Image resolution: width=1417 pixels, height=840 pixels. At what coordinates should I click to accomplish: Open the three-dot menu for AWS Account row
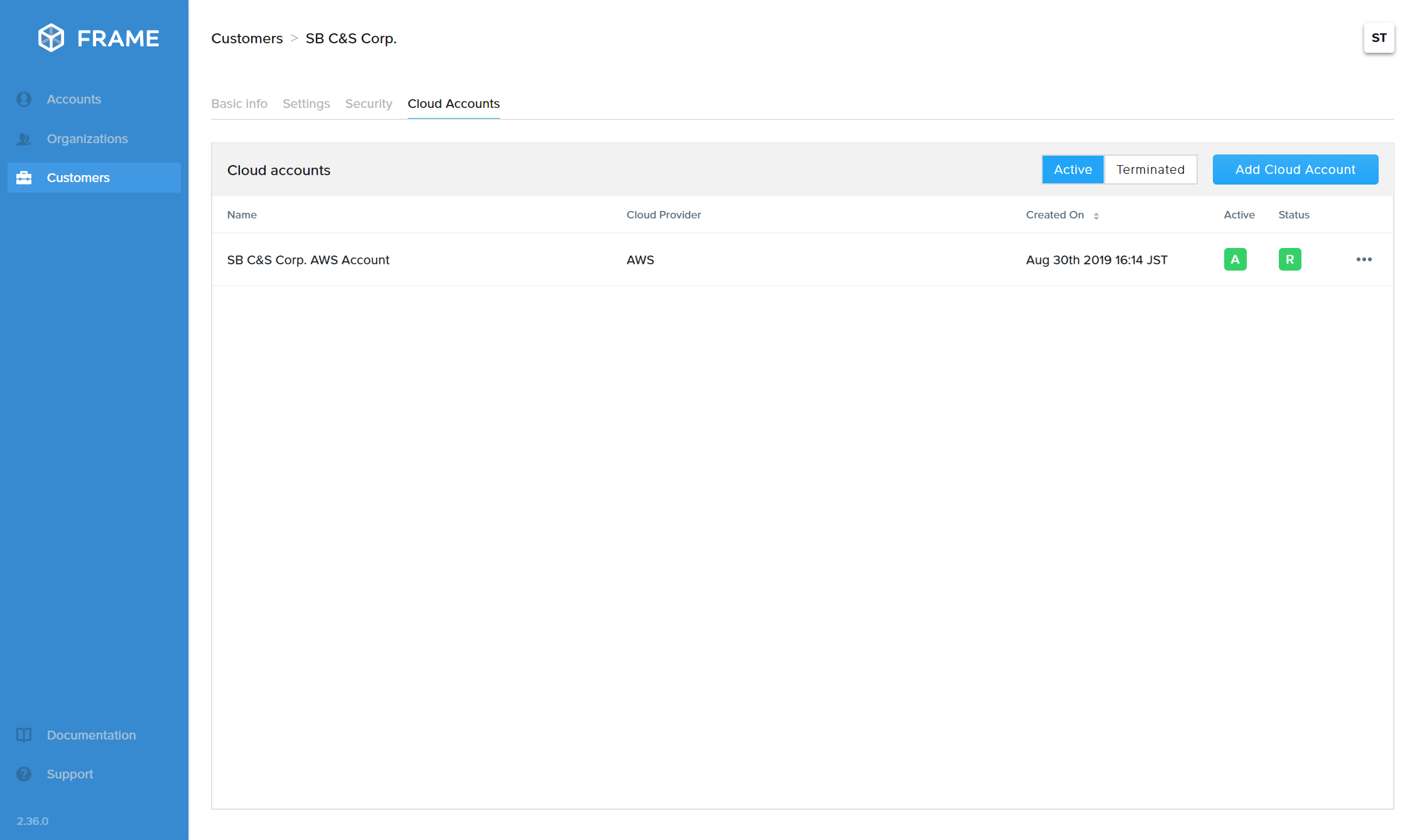(x=1364, y=259)
